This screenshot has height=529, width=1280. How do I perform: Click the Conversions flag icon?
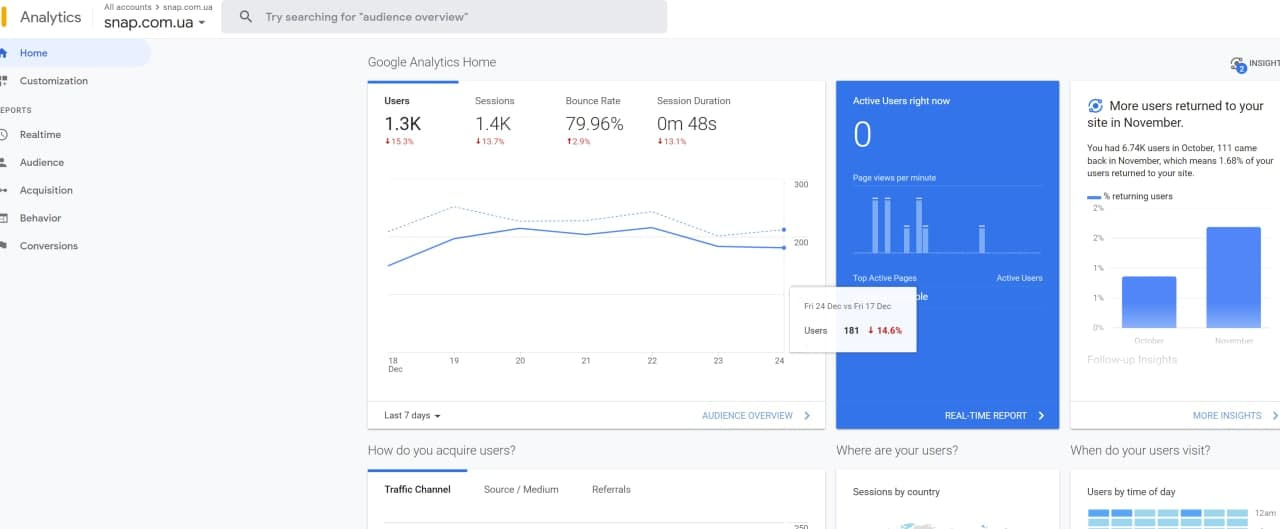[4, 246]
